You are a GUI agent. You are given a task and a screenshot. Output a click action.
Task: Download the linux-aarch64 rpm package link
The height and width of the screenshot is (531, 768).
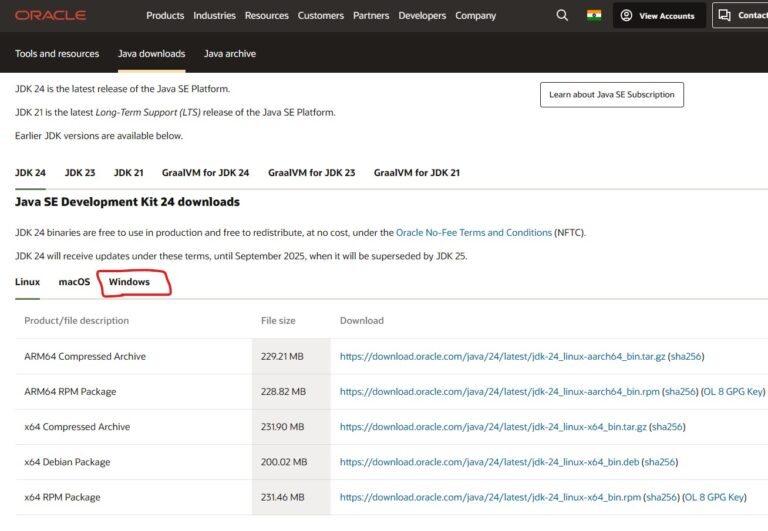point(500,392)
